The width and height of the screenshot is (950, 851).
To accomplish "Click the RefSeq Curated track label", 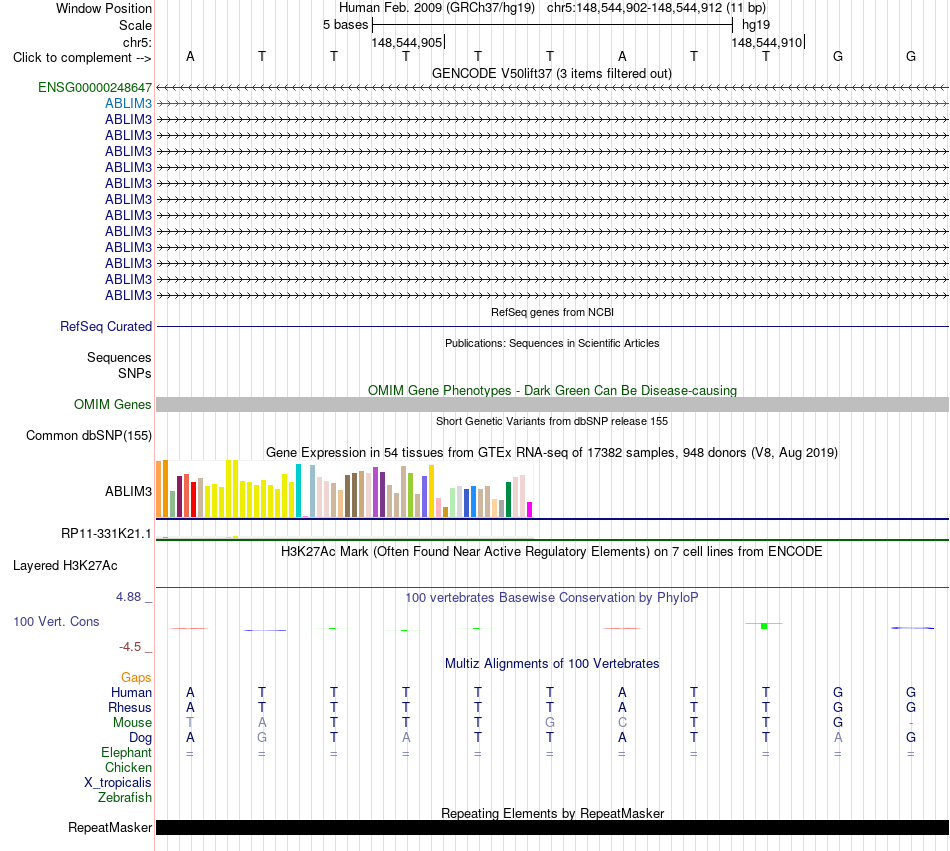I will (105, 326).
